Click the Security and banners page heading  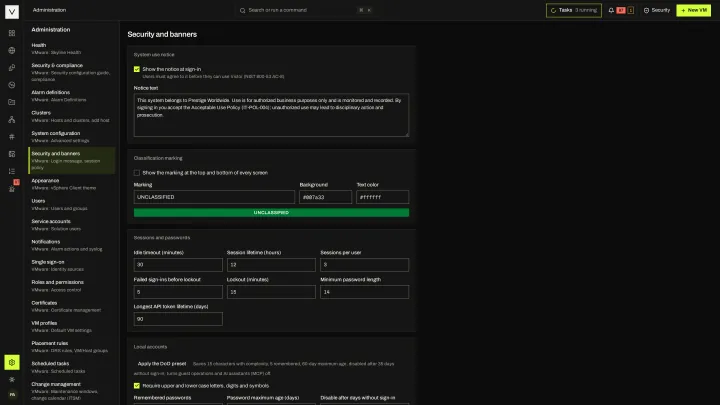tap(162, 34)
